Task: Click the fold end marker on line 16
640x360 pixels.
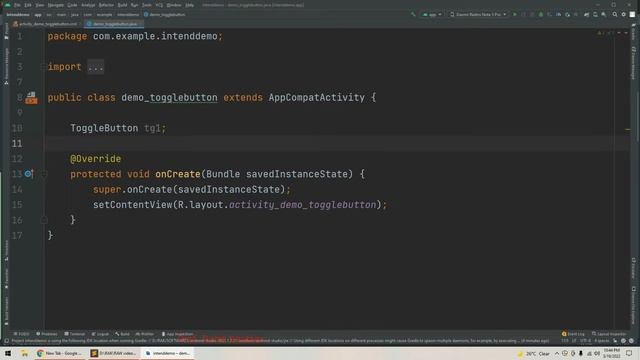Action: (44, 220)
